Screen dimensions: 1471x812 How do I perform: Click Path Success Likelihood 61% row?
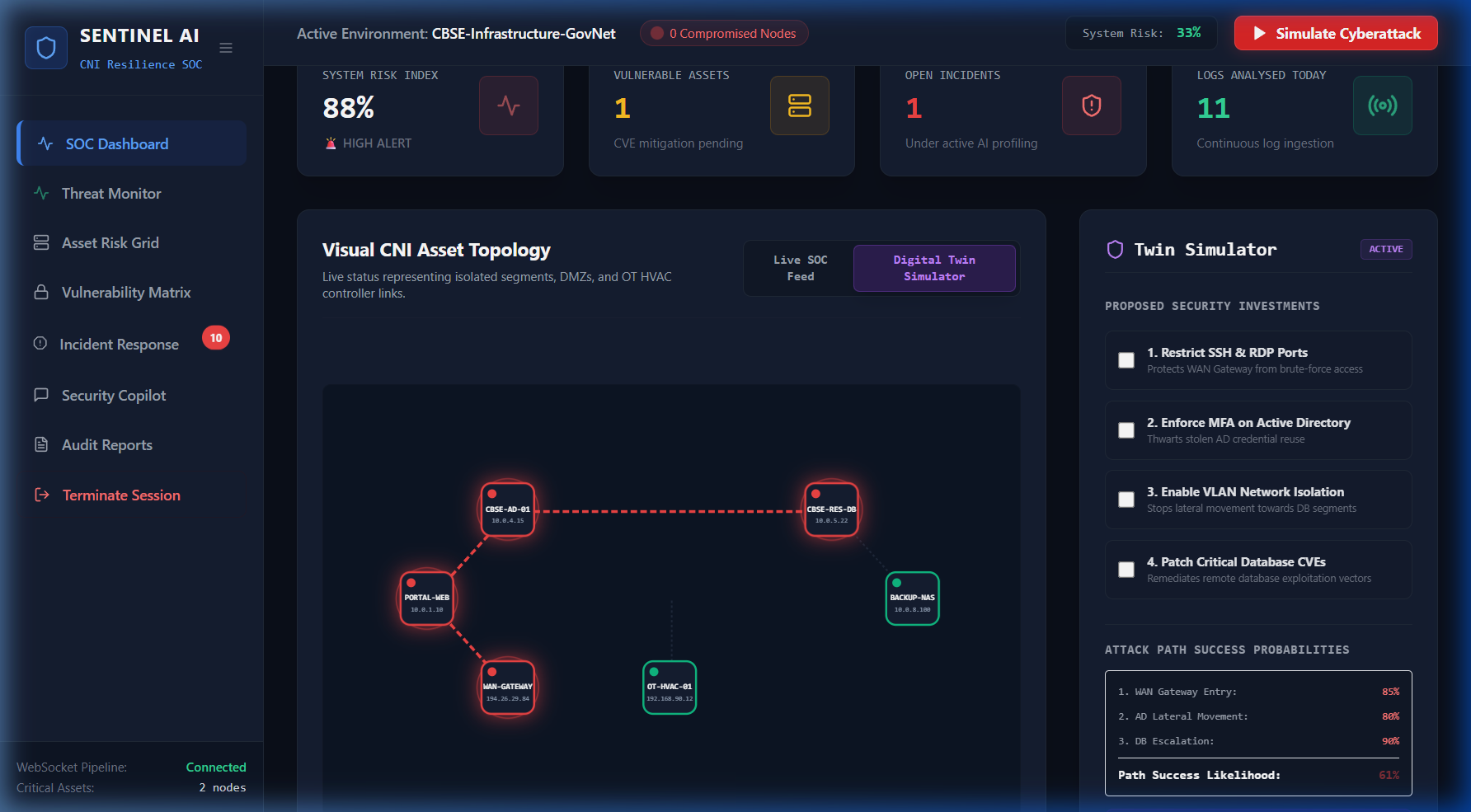(1258, 775)
